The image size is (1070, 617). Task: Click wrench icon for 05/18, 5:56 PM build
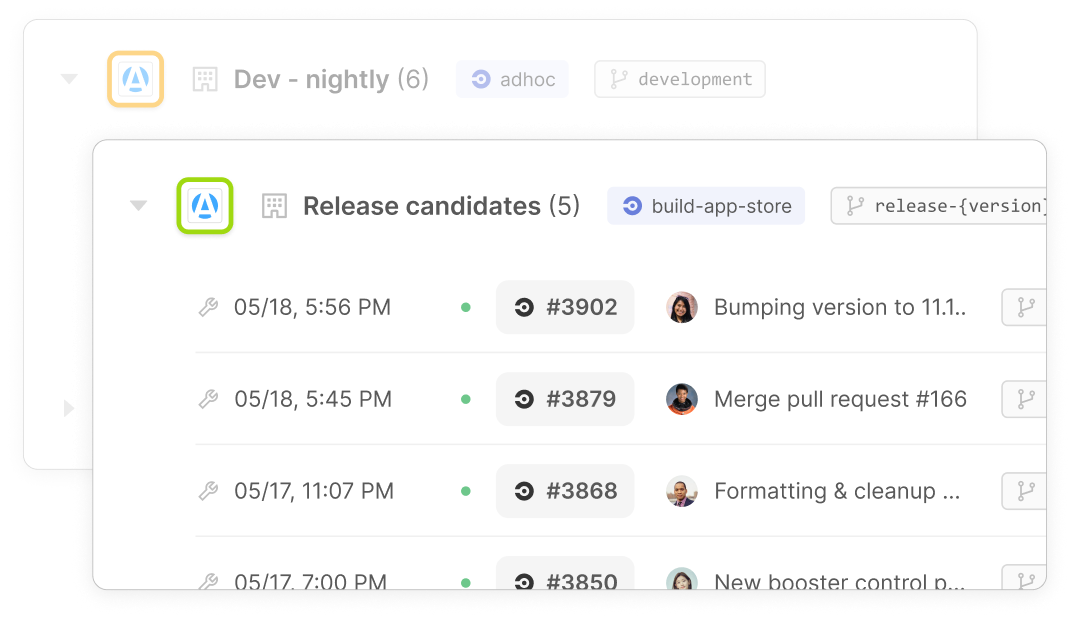coord(208,308)
